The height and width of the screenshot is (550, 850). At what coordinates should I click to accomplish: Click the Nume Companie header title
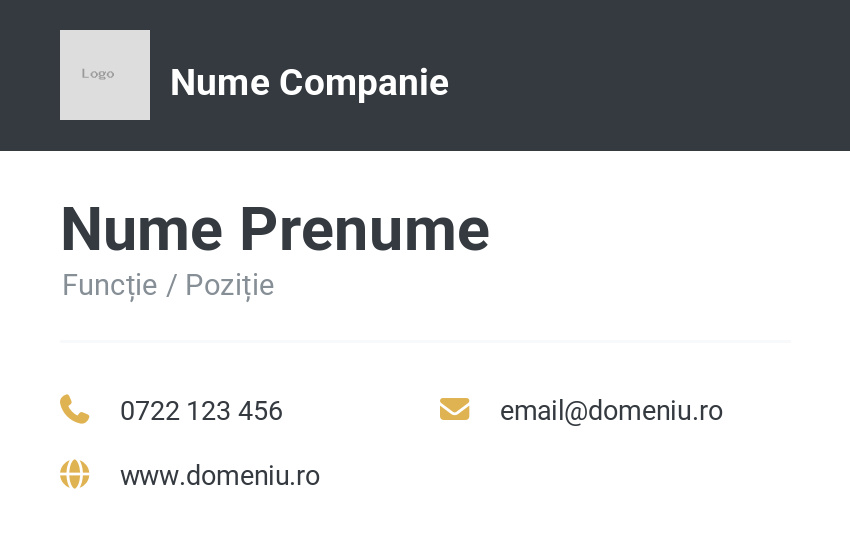(x=309, y=82)
